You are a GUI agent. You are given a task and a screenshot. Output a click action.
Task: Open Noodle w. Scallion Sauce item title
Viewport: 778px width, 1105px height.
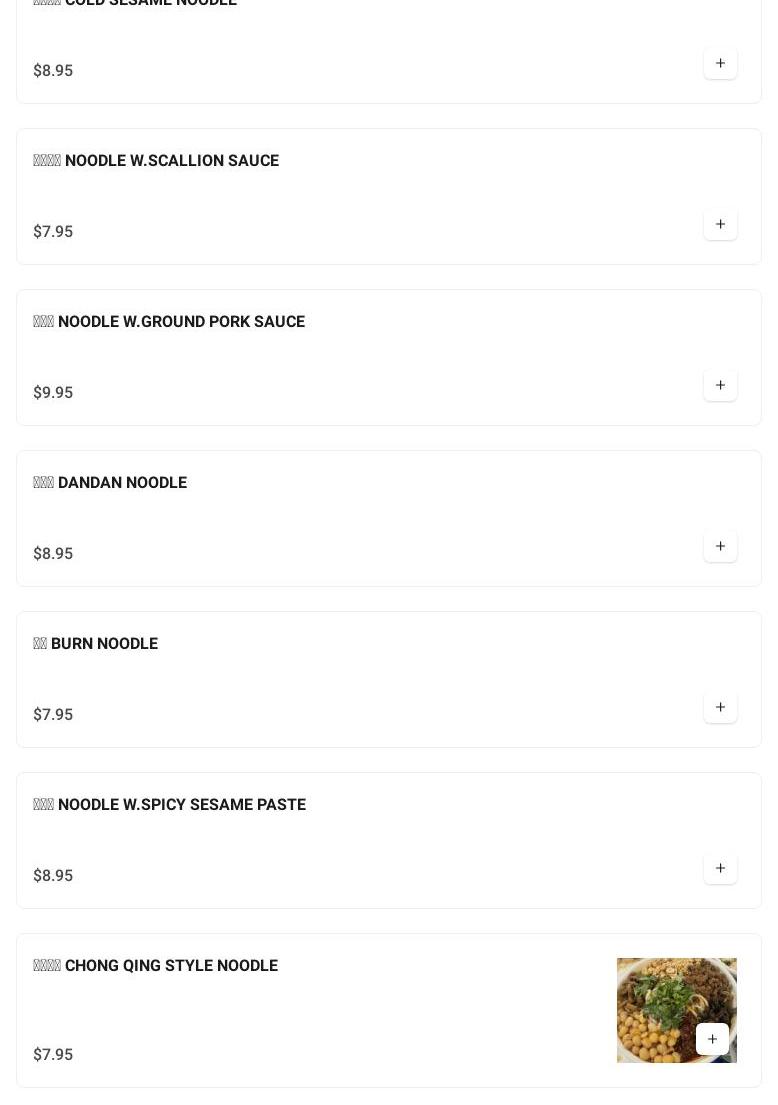point(156,160)
